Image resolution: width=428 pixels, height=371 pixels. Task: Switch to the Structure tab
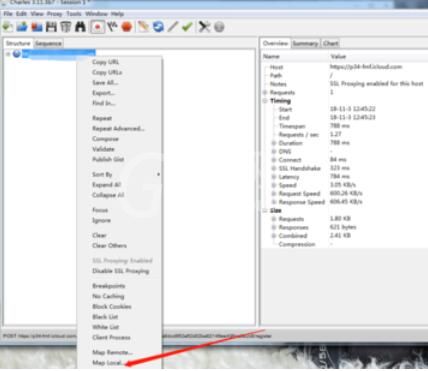18,44
